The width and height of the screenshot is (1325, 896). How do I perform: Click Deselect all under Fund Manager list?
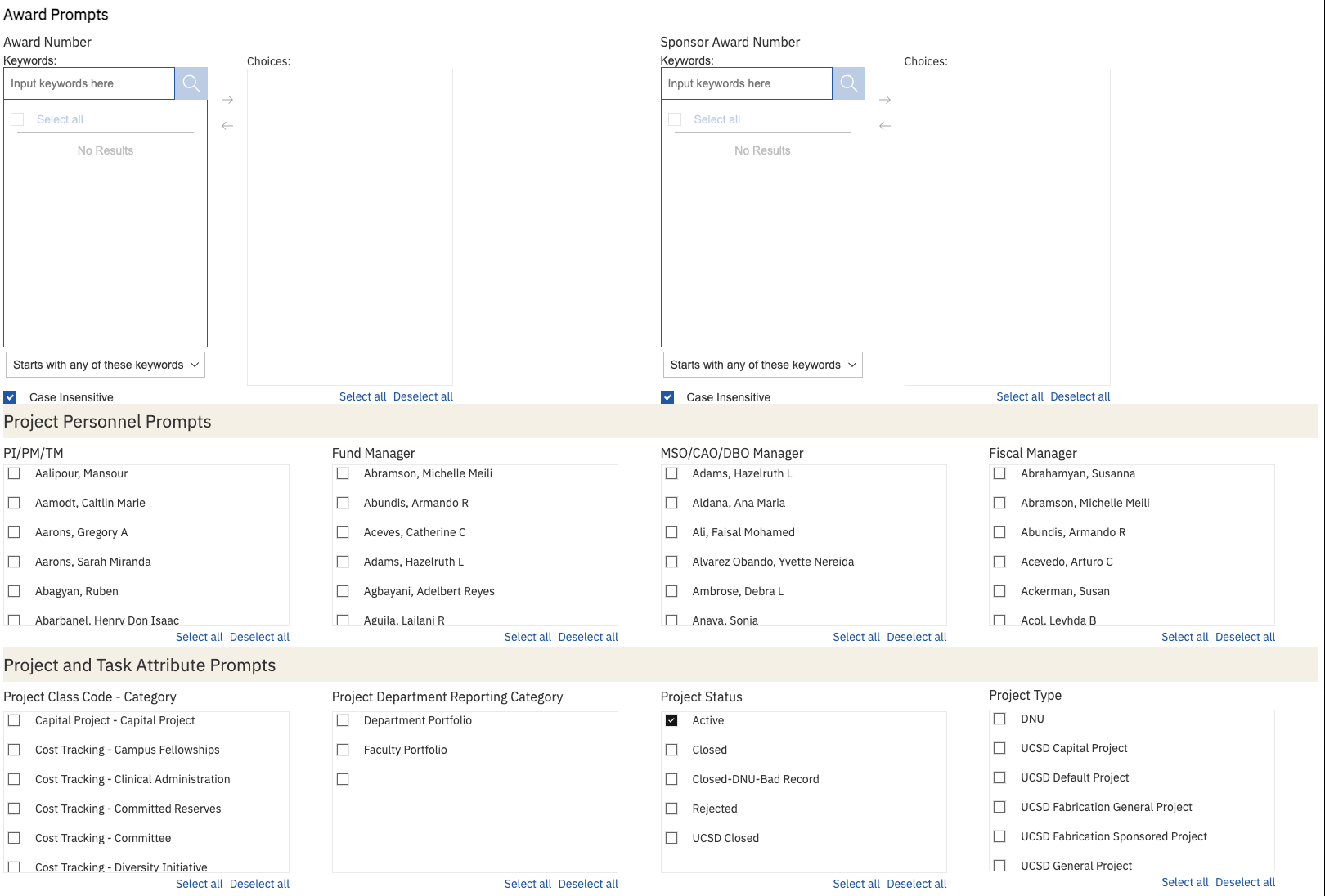tap(588, 637)
